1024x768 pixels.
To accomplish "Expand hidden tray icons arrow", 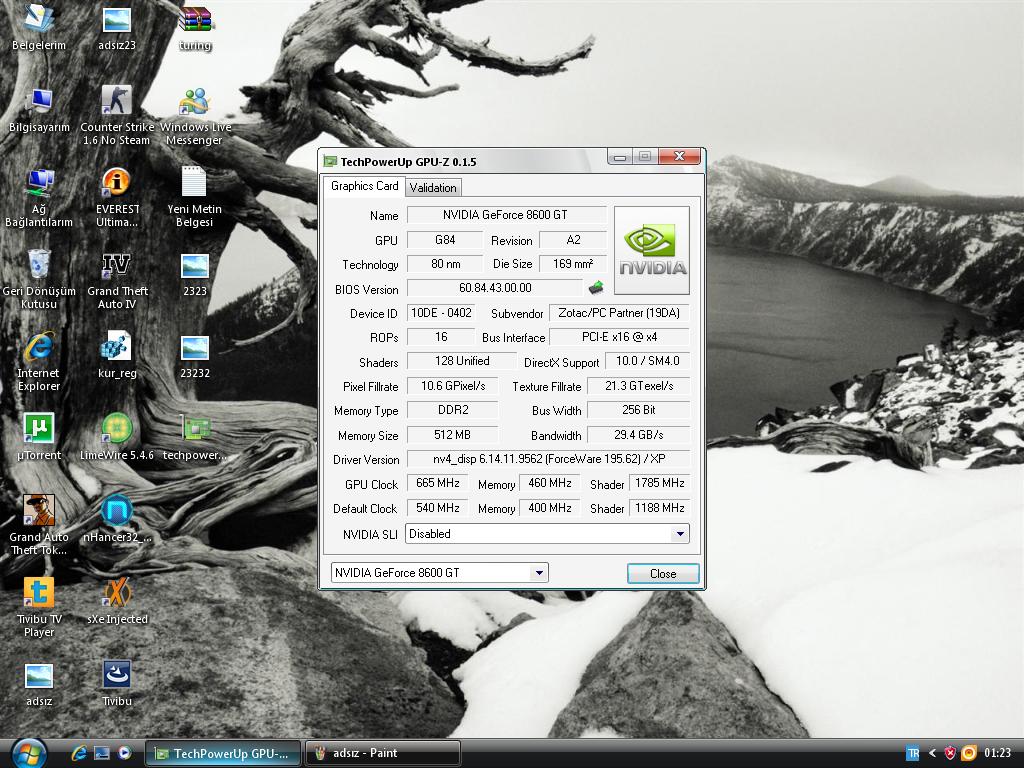I will (x=933, y=754).
